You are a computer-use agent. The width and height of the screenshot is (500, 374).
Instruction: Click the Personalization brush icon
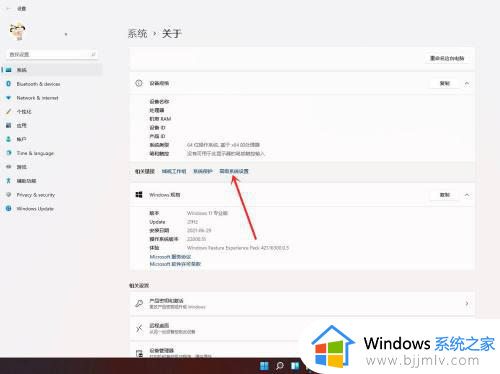pos(9,112)
